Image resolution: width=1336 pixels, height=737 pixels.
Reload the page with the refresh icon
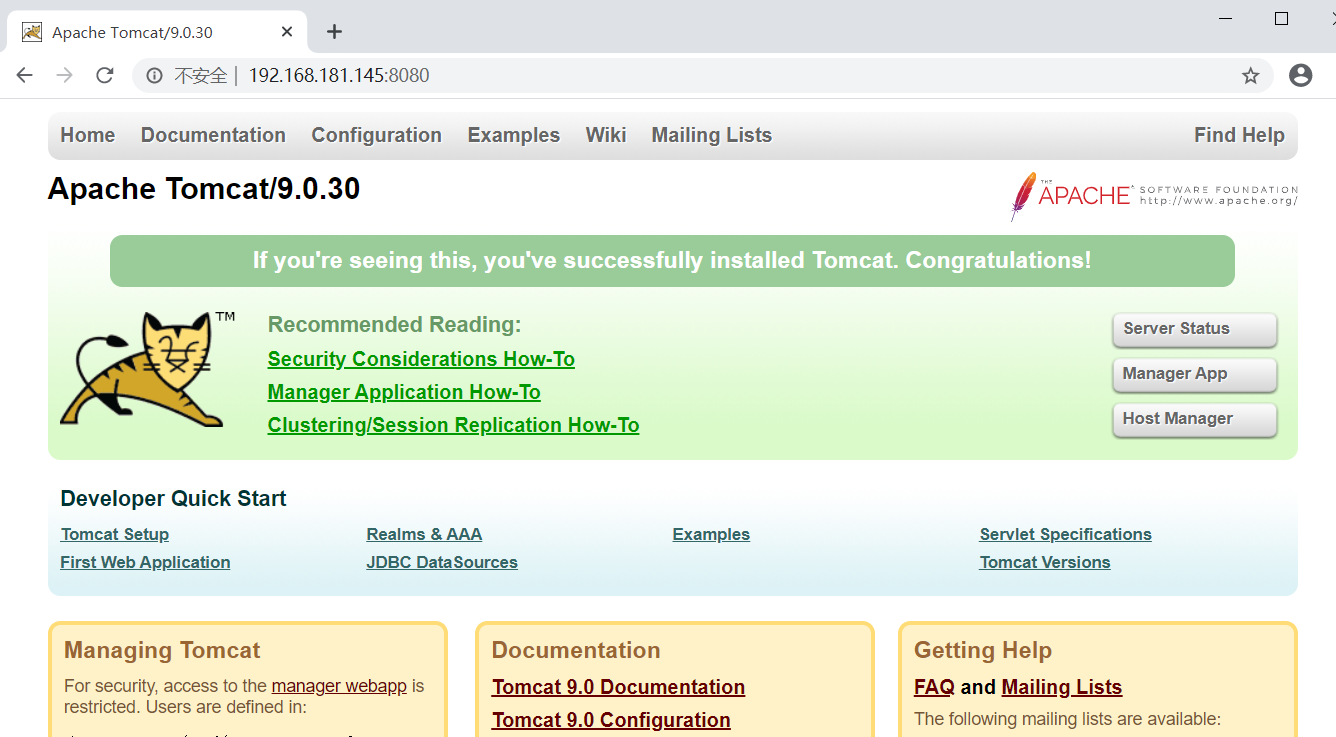coord(105,75)
